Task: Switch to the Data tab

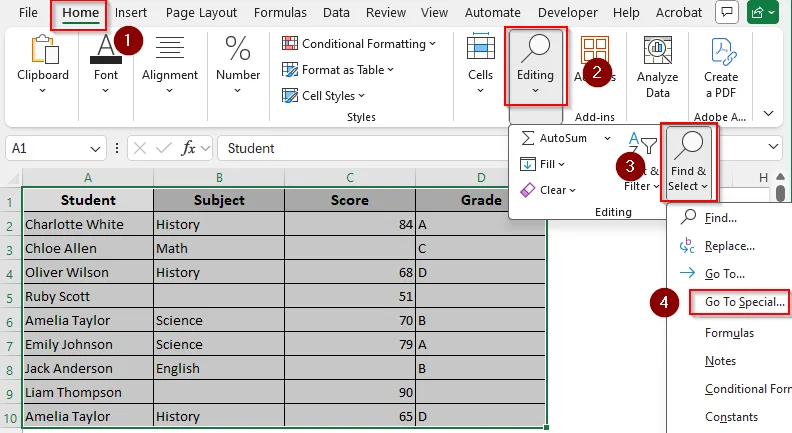Action: pyautogui.click(x=336, y=13)
